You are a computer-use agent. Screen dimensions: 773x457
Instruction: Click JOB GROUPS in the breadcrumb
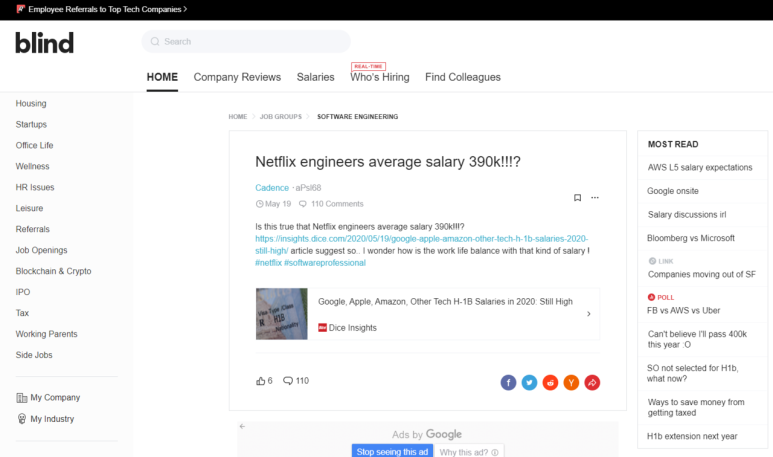coord(281,117)
